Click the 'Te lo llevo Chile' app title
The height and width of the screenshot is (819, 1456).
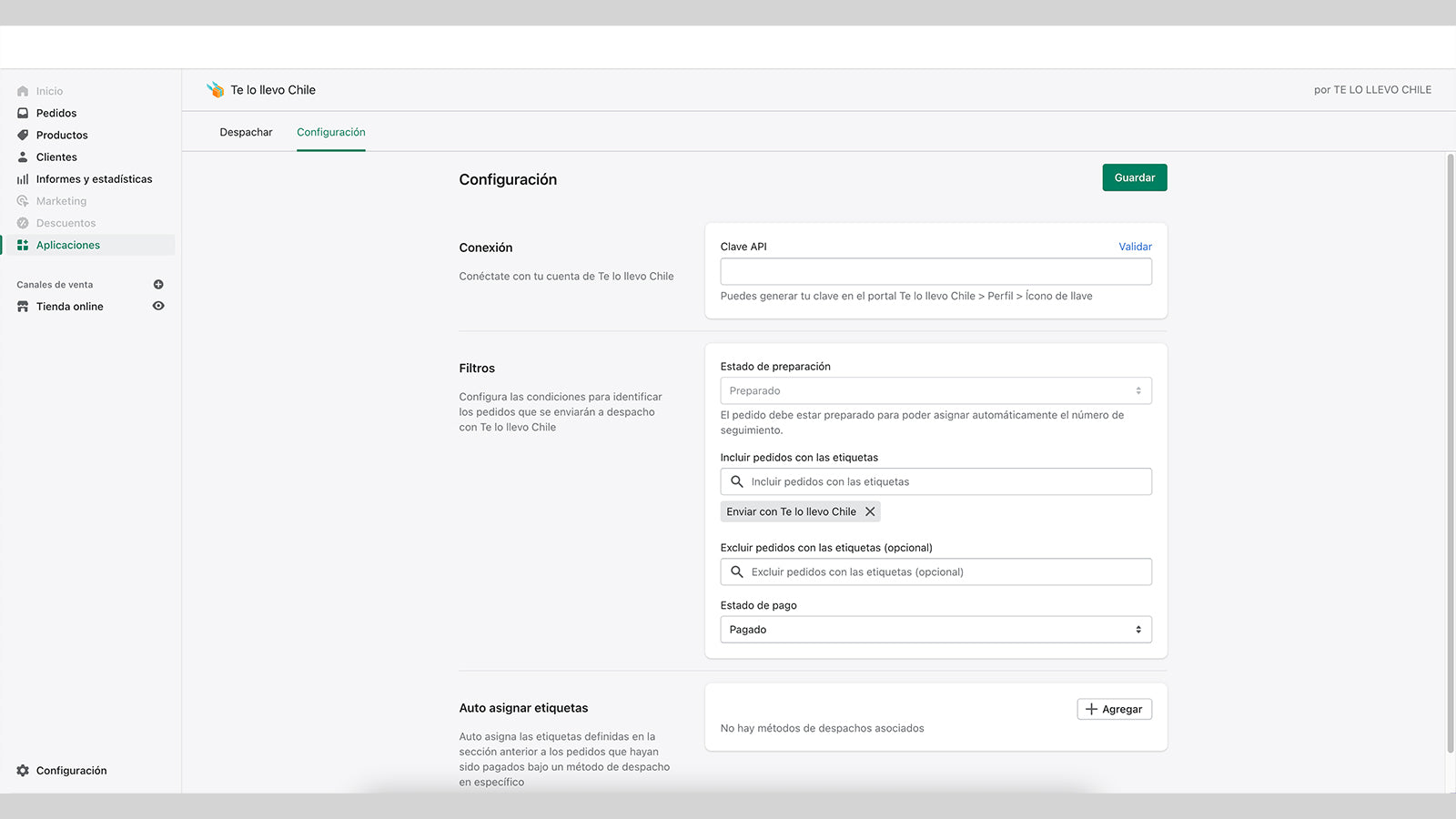click(273, 90)
